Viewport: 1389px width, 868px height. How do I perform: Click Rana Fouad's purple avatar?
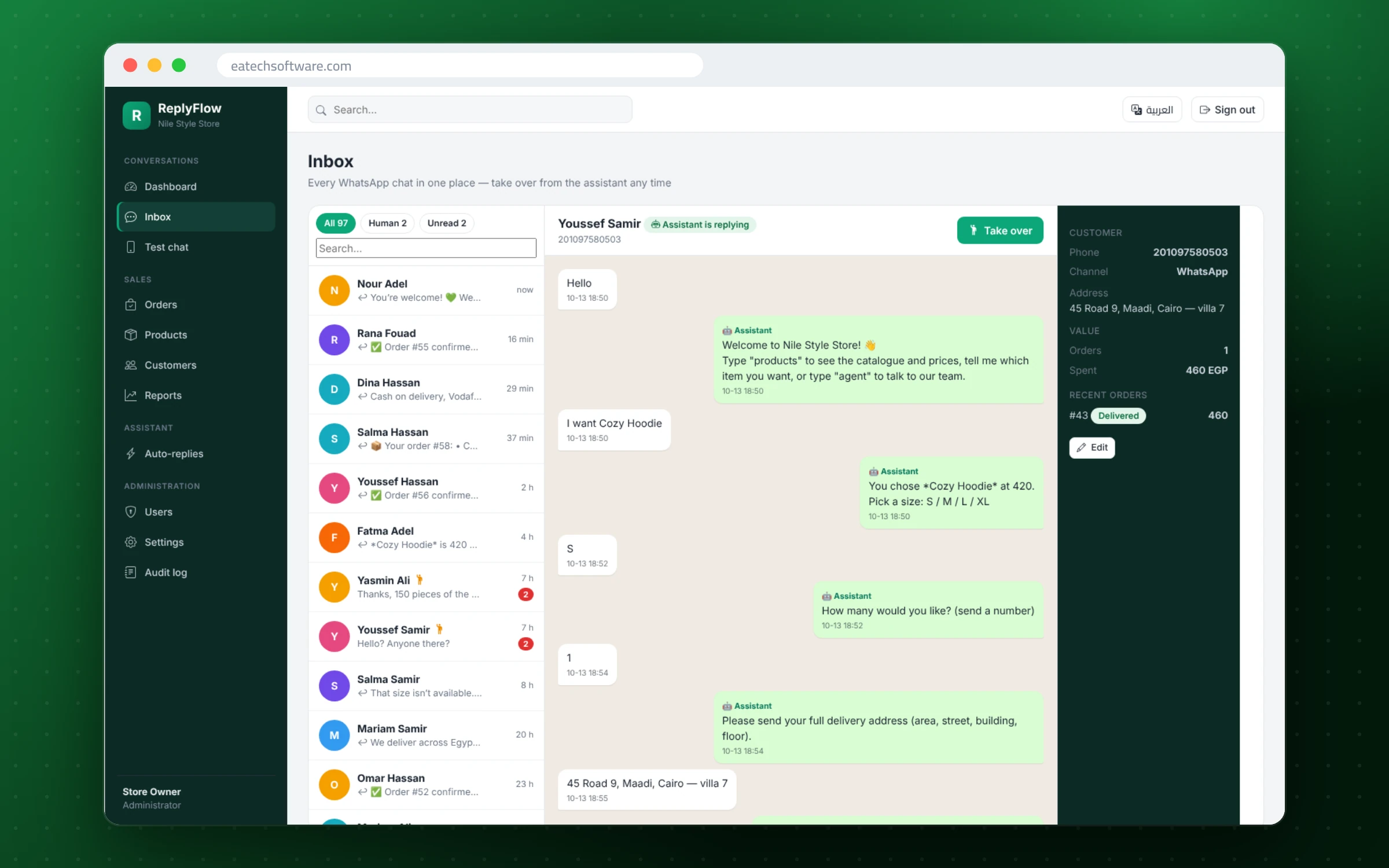(334, 340)
